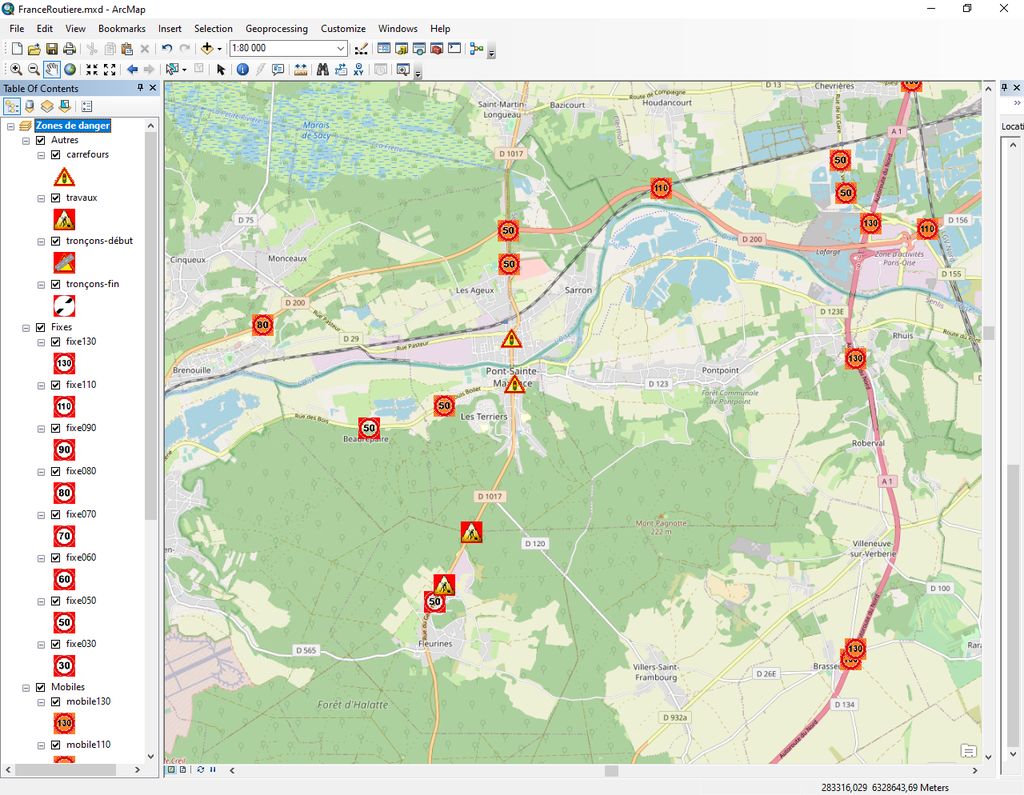Click the Select Elements arrow tool
Viewport: 1024px width, 795px height.
click(x=221, y=69)
